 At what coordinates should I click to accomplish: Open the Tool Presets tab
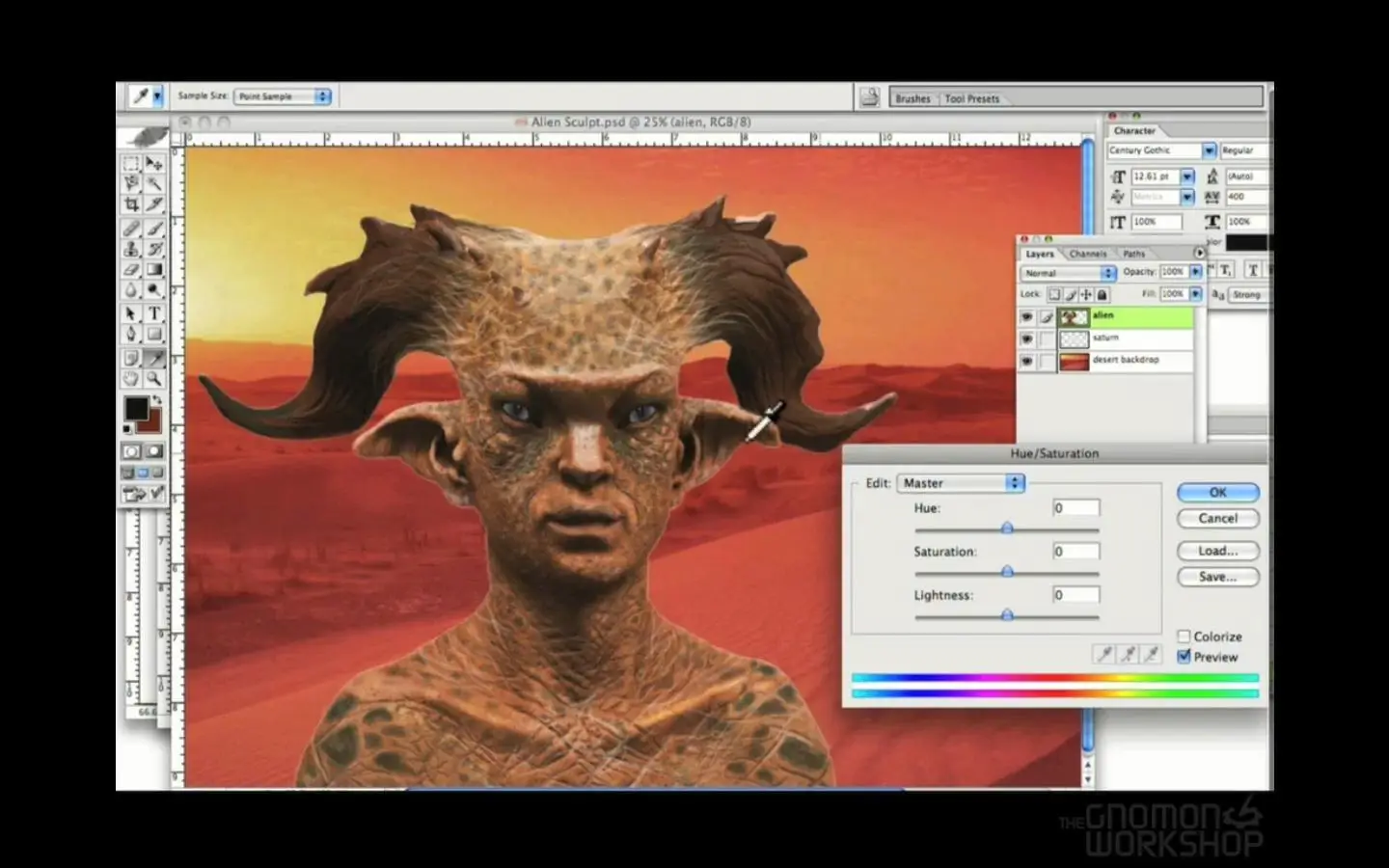pyautogui.click(x=971, y=98)
